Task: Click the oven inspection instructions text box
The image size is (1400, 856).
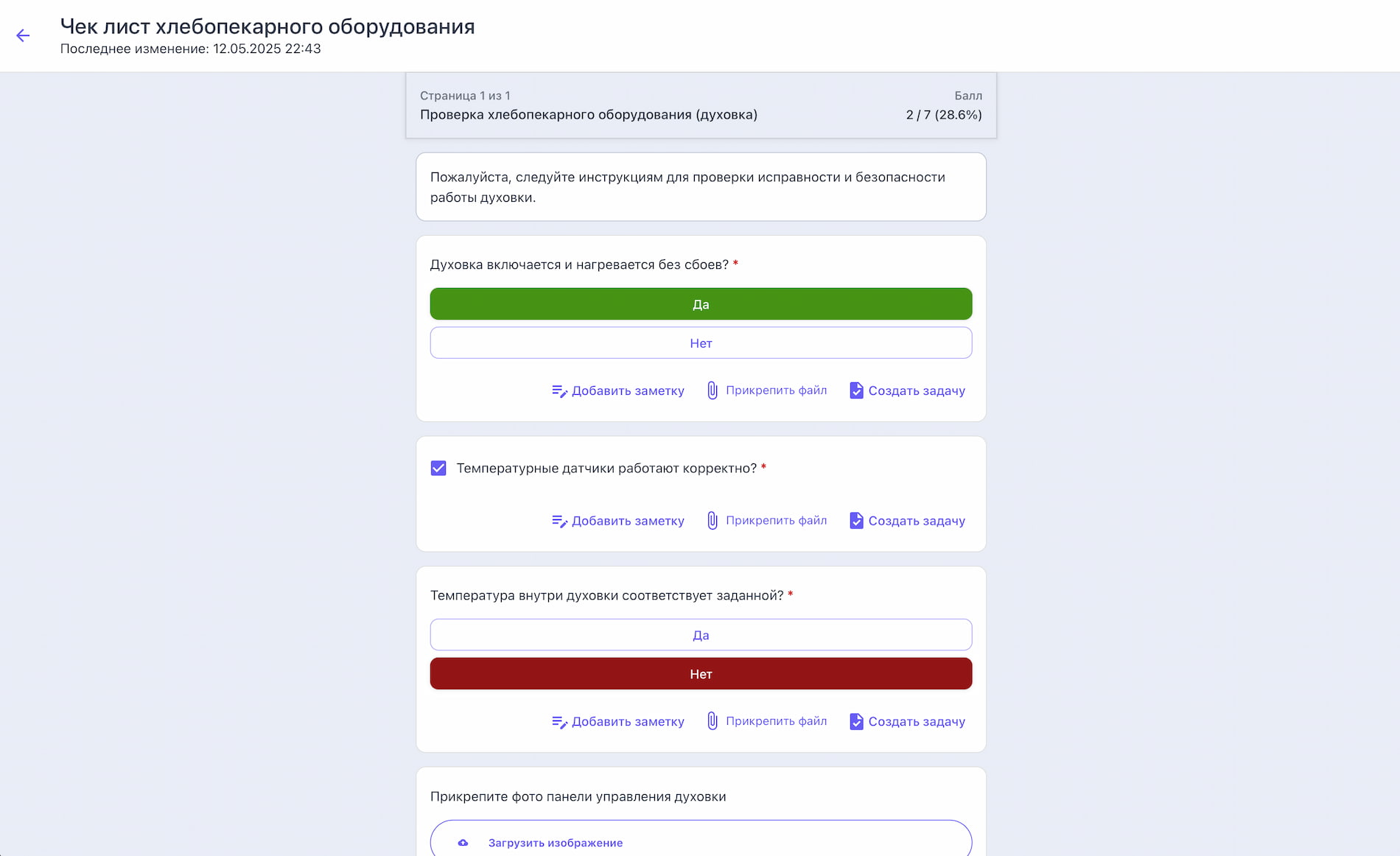Action: point(701,186)
